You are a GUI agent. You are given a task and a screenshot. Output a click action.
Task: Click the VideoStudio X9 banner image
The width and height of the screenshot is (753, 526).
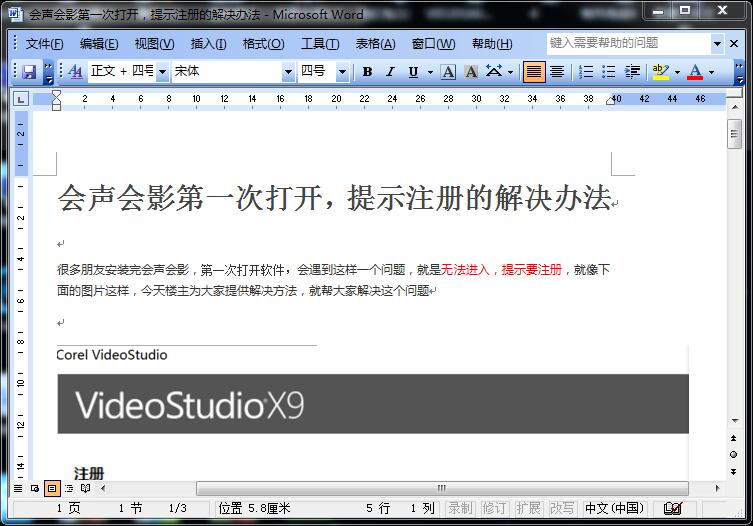[373, 404]
